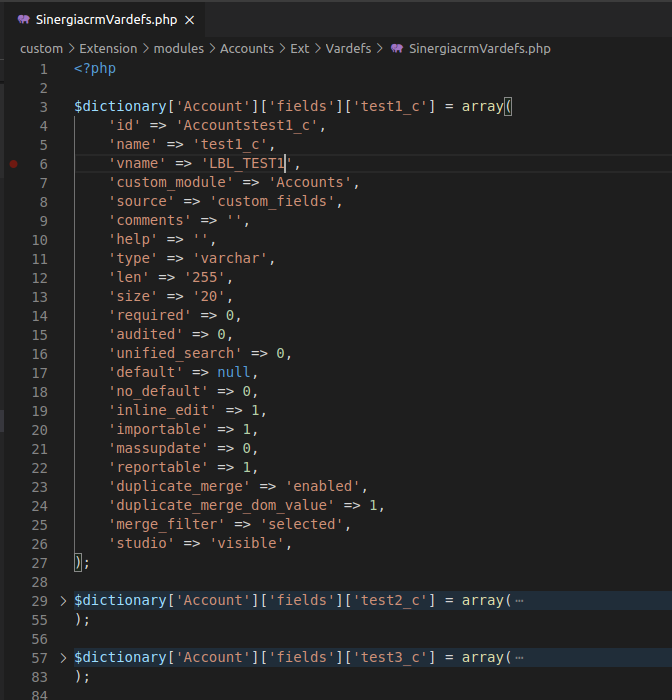Click line number 27 in gutter
672x700 pixels.
(x=40, y=563)
